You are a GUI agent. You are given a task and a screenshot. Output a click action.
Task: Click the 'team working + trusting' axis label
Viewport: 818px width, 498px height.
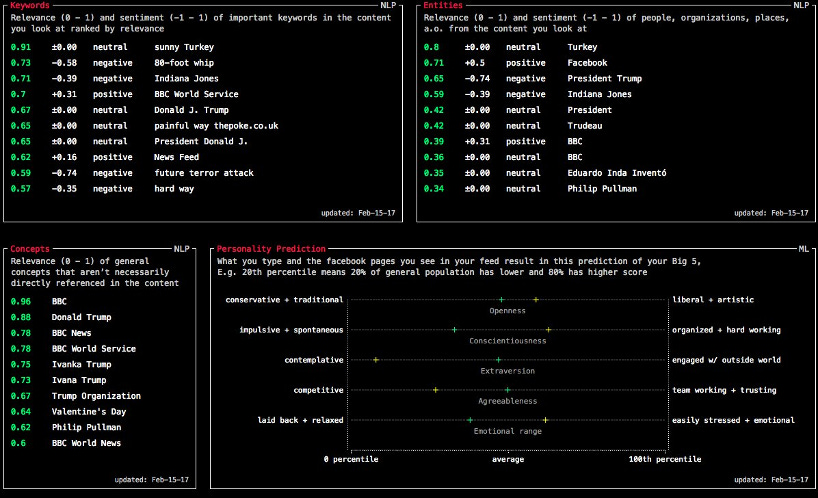724,390
